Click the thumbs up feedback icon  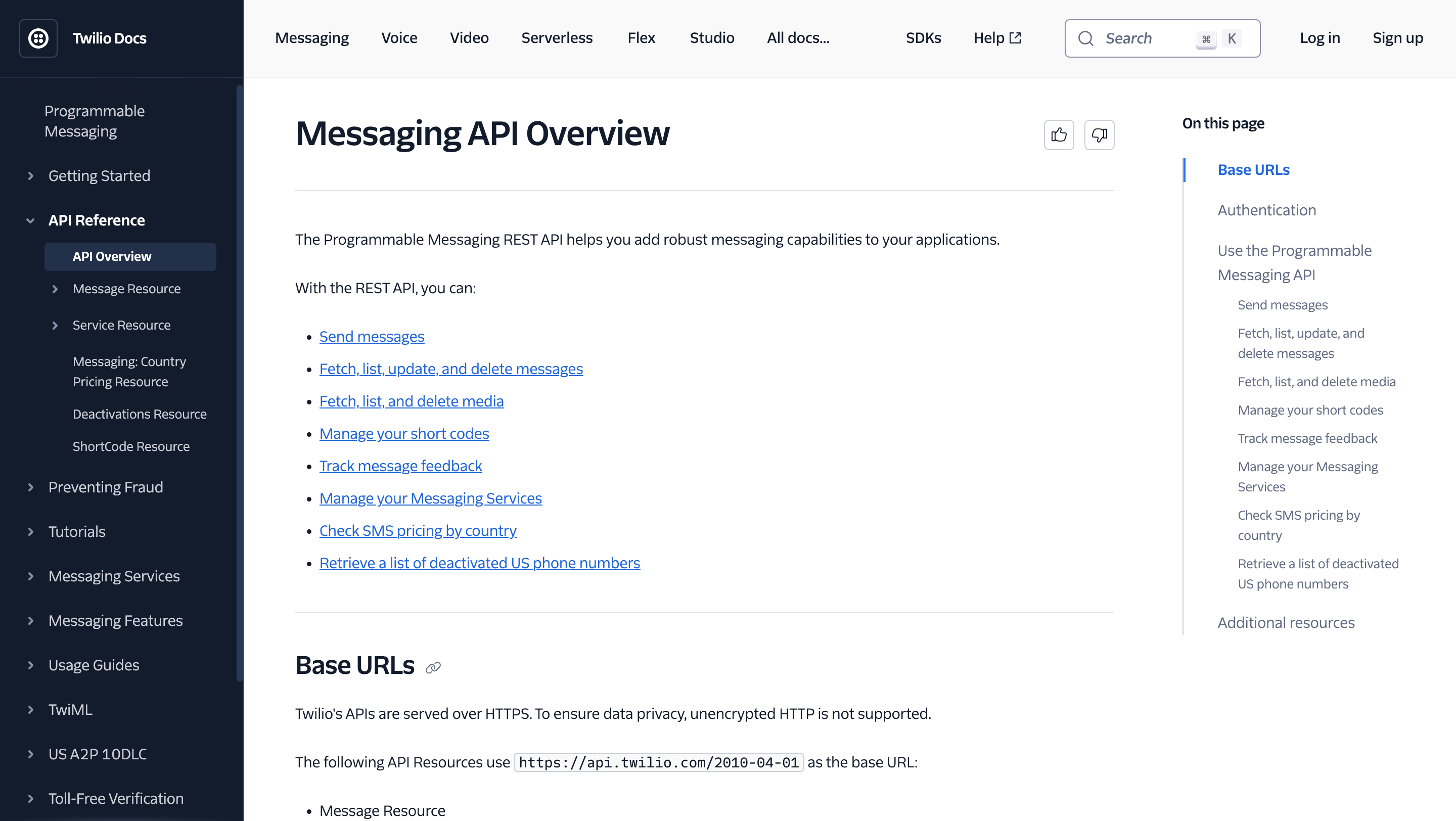(1059, 134)
